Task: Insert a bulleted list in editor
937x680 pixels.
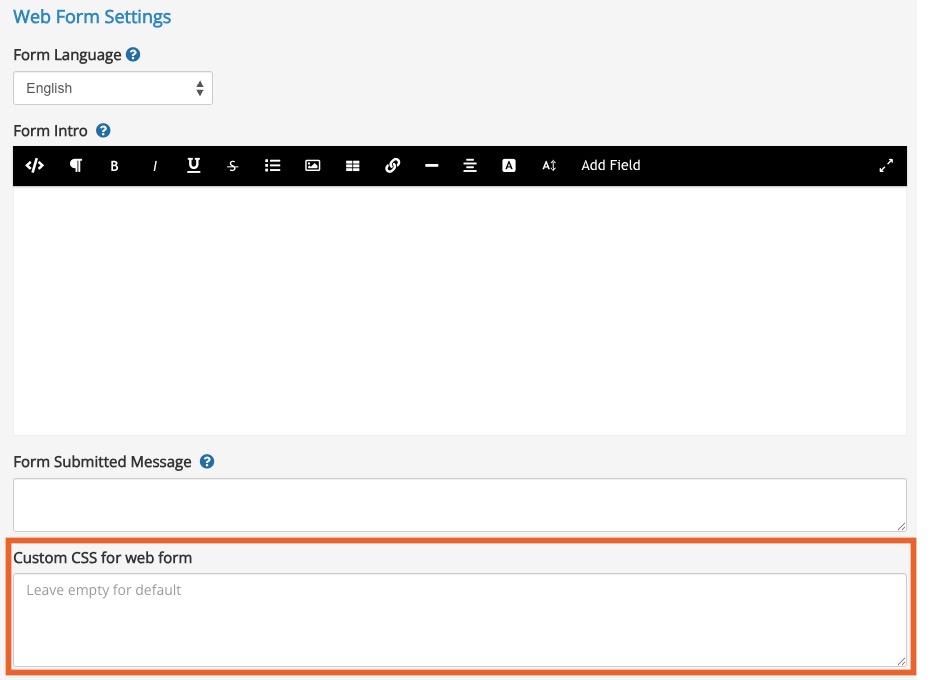Action: [x=272, y=166]
